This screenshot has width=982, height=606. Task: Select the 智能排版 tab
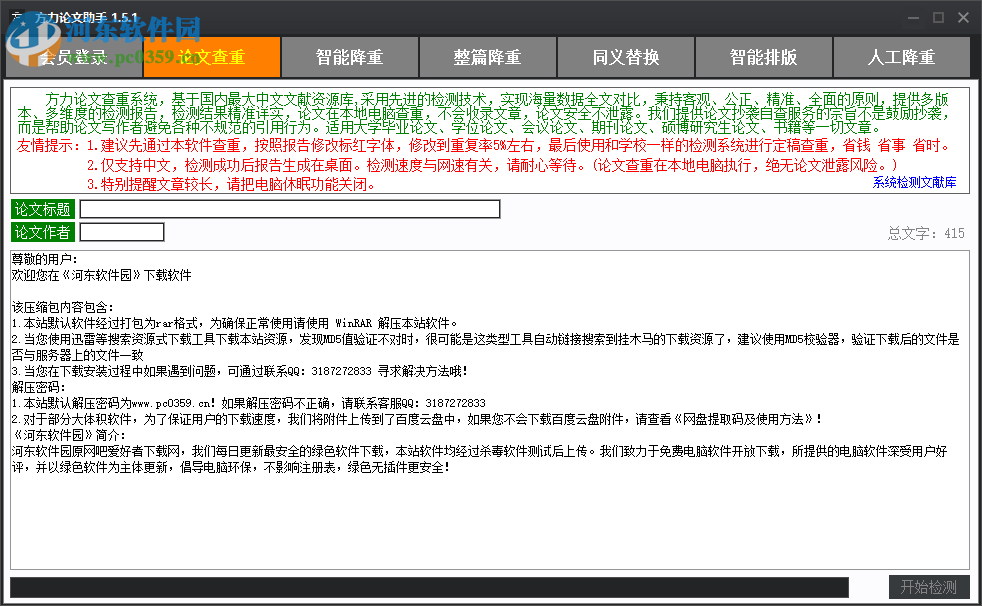pyautogui.click(x=763, y=57)
